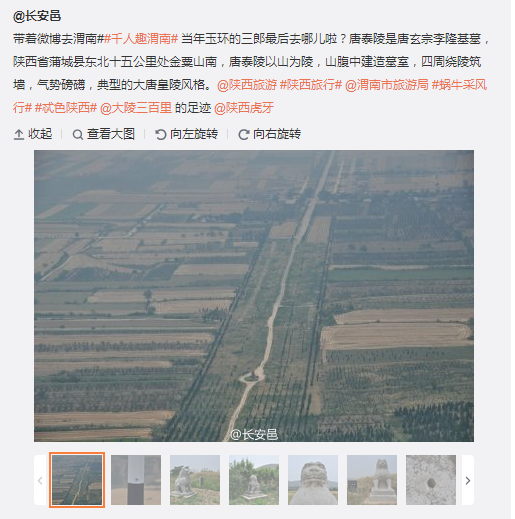Image resolution: width=515 pixels, height=519 pixels.
Task: Click the collapse (收起) up-arrow icon
Action: pos(19,134)
